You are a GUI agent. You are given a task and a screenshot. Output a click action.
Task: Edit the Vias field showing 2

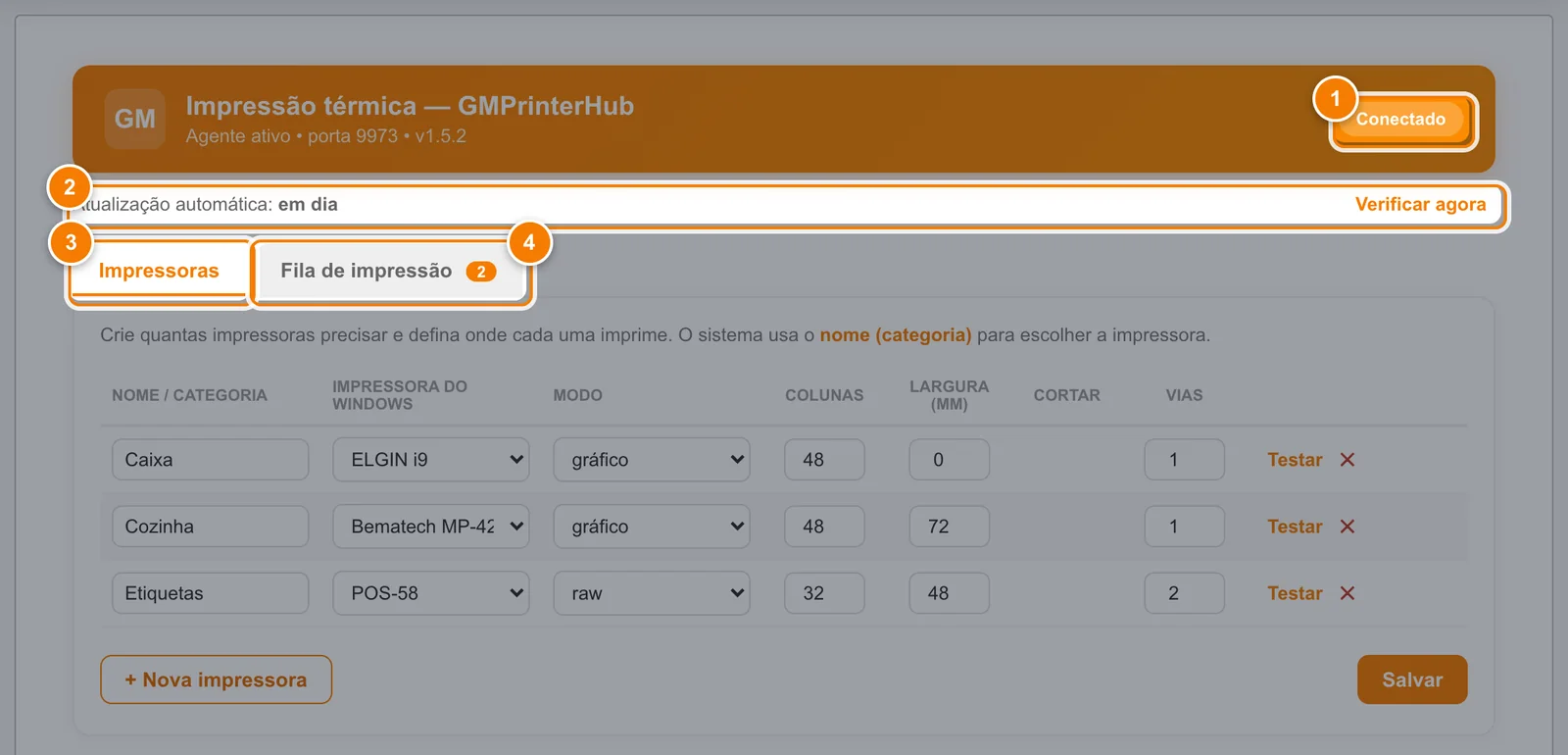(1184, 593)
